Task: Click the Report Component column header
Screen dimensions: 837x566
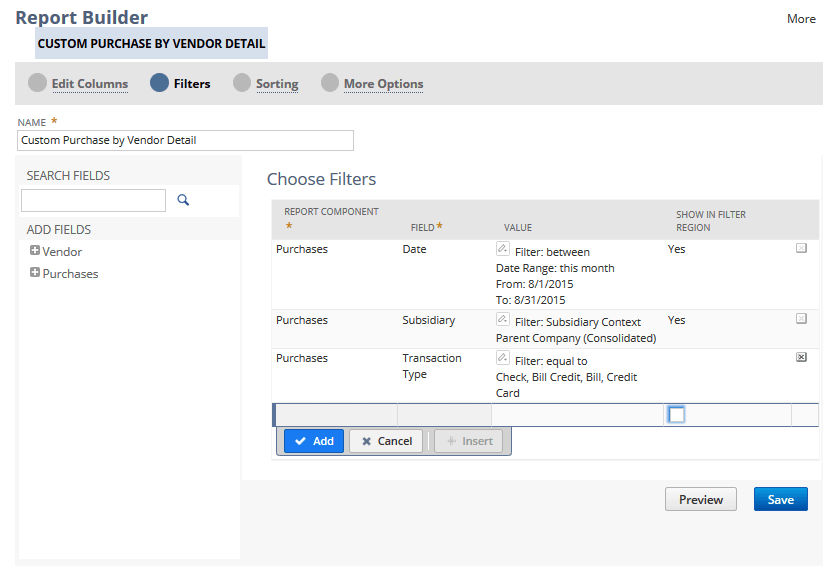Action: [331, 212]
